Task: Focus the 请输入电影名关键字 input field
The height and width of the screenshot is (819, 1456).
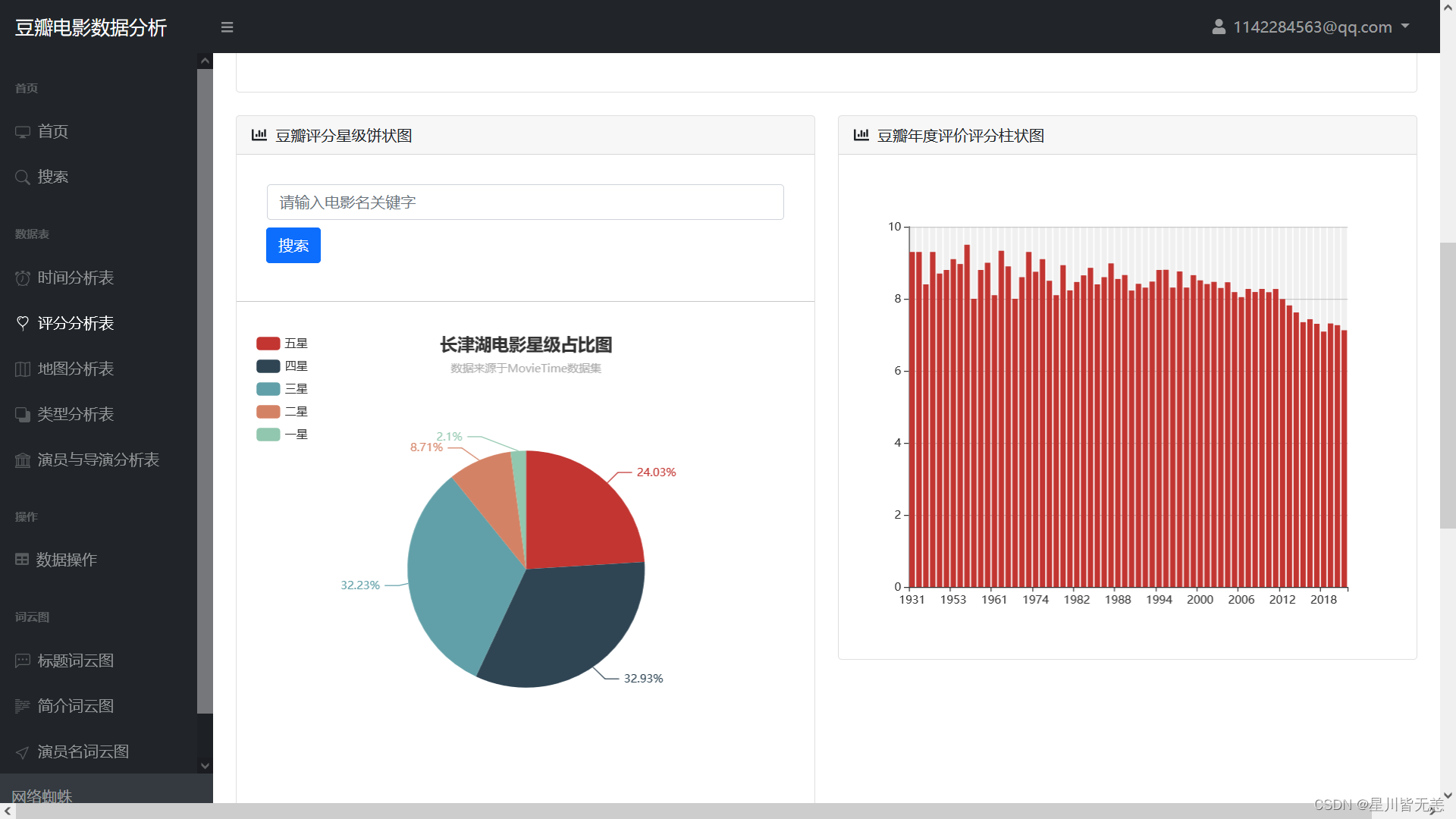Action: pos(526,202)
